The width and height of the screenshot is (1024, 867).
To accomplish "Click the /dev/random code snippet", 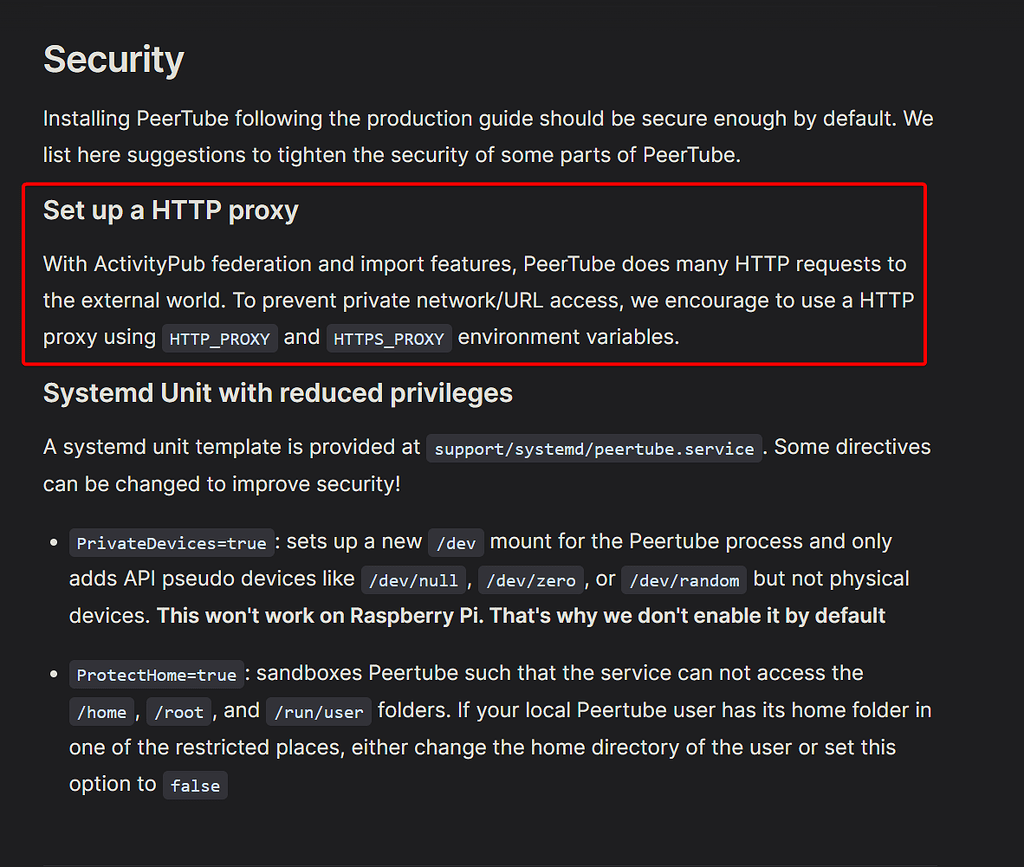I will tap(684, 580).
